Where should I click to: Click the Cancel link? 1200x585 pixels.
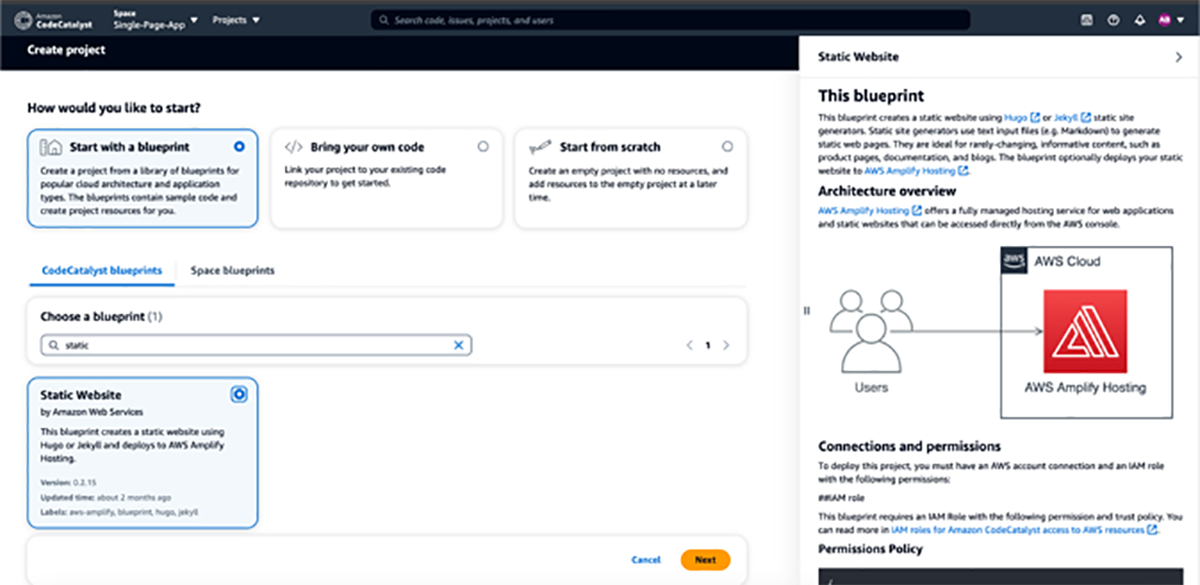(646, 560)
